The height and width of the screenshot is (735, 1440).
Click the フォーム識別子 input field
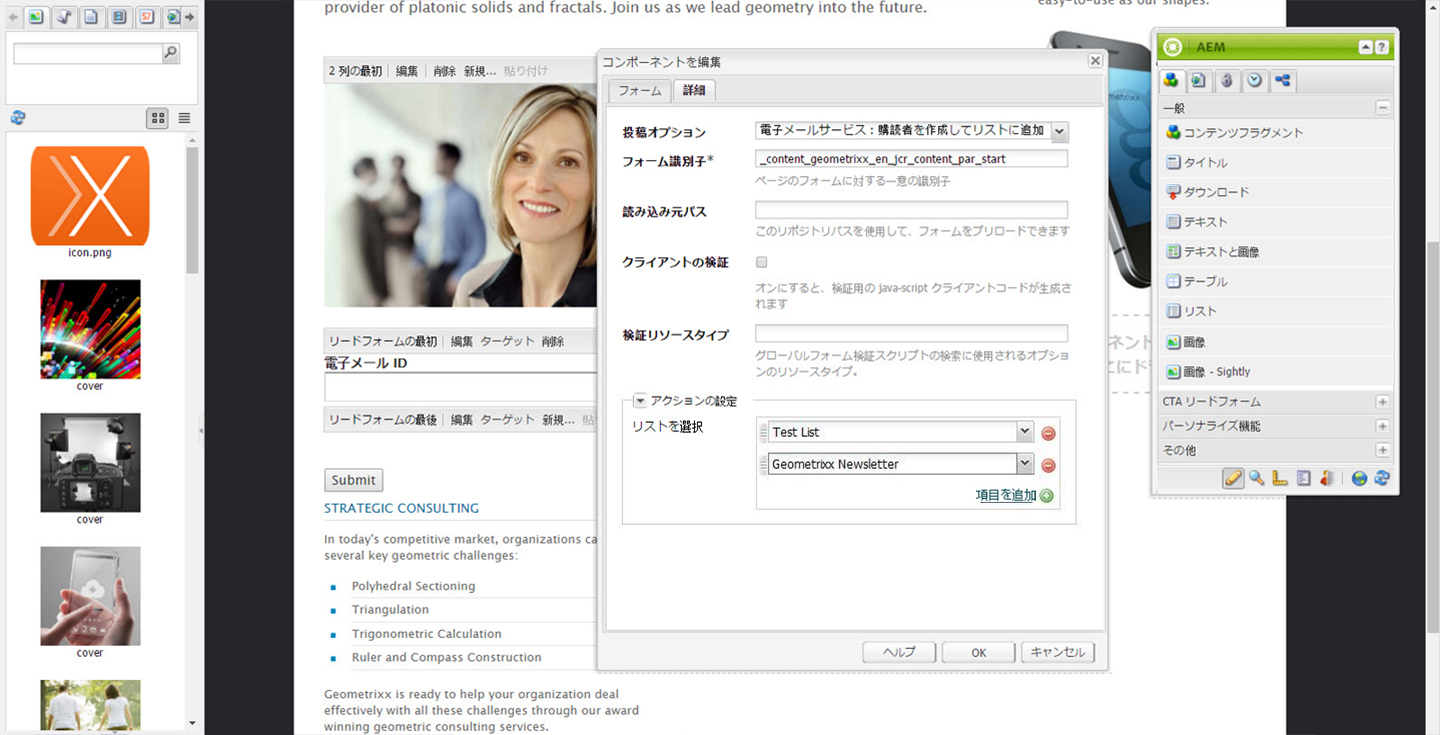[911, 159]
